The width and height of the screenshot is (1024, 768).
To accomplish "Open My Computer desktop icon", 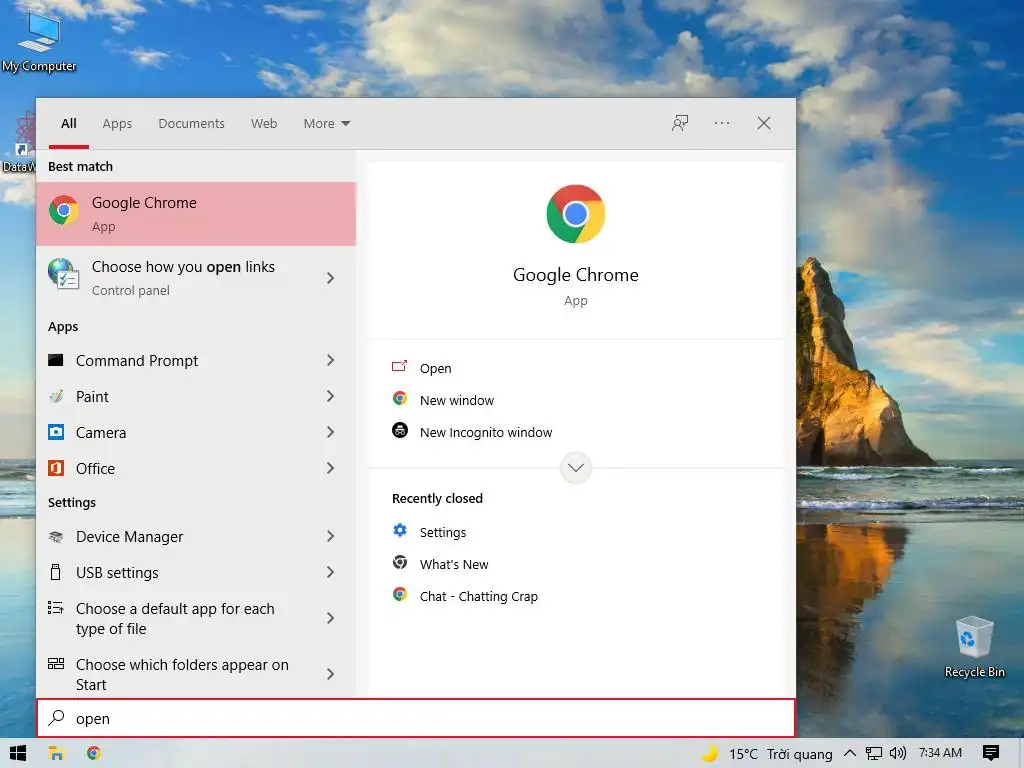I will [39, 41].
